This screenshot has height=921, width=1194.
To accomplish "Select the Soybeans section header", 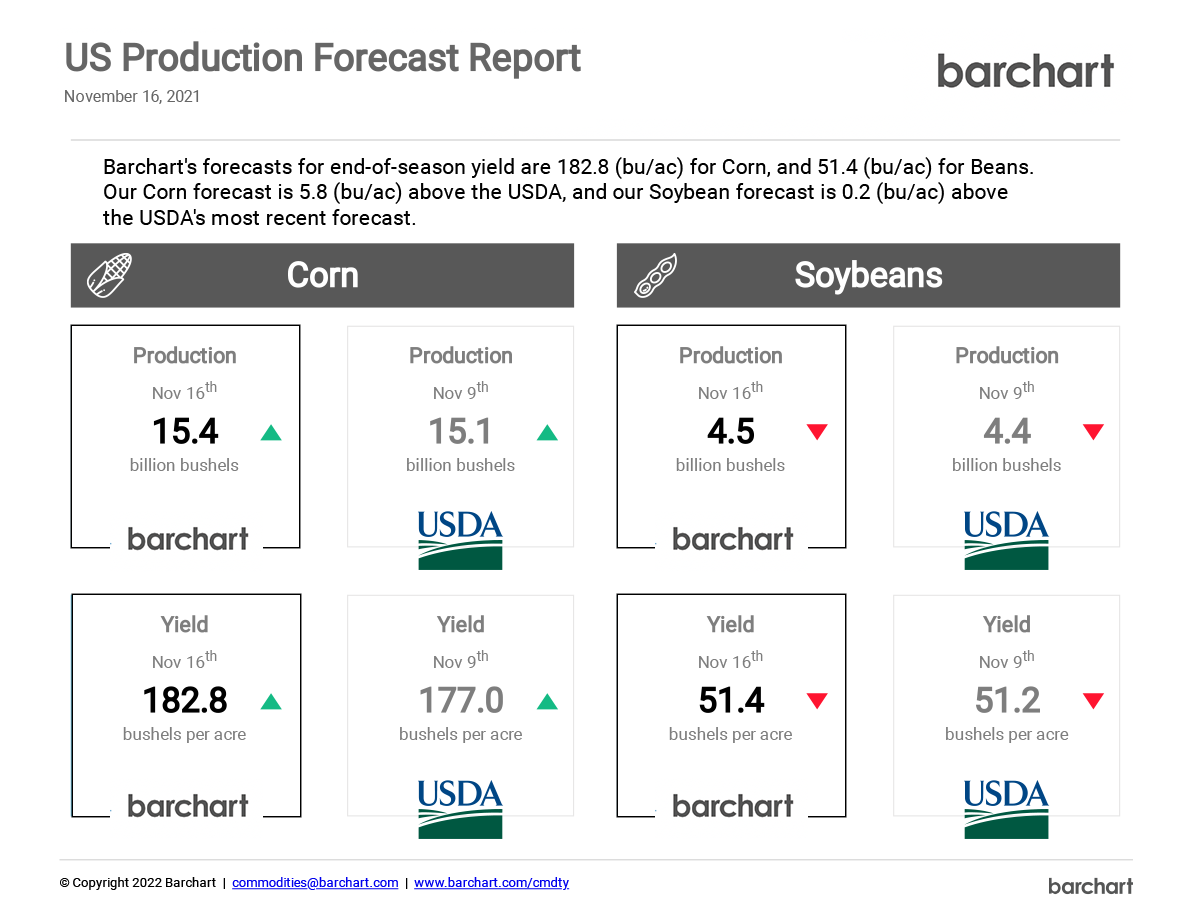I will pos(868,275).
